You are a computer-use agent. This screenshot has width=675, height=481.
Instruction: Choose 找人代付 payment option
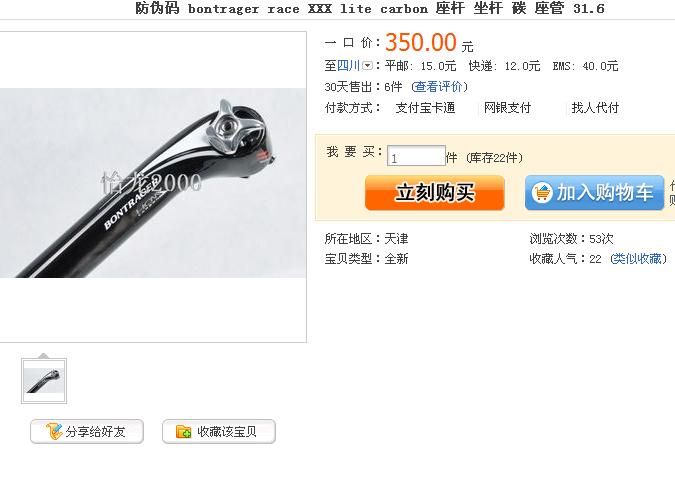[595, 108]
